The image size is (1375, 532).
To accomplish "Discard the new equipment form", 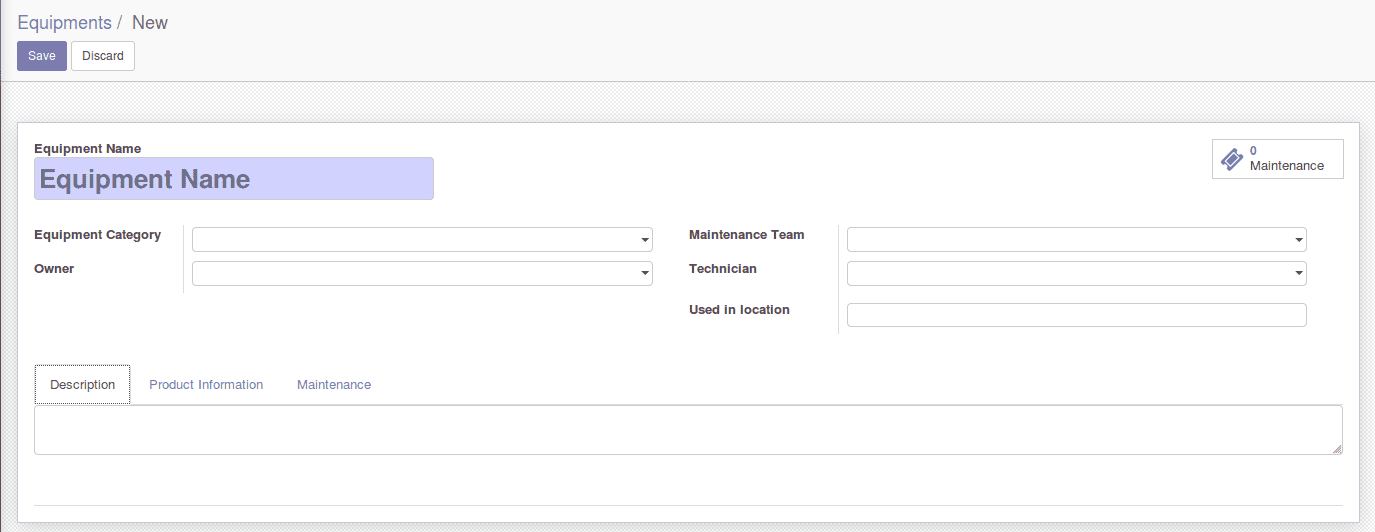I will 103,56.
